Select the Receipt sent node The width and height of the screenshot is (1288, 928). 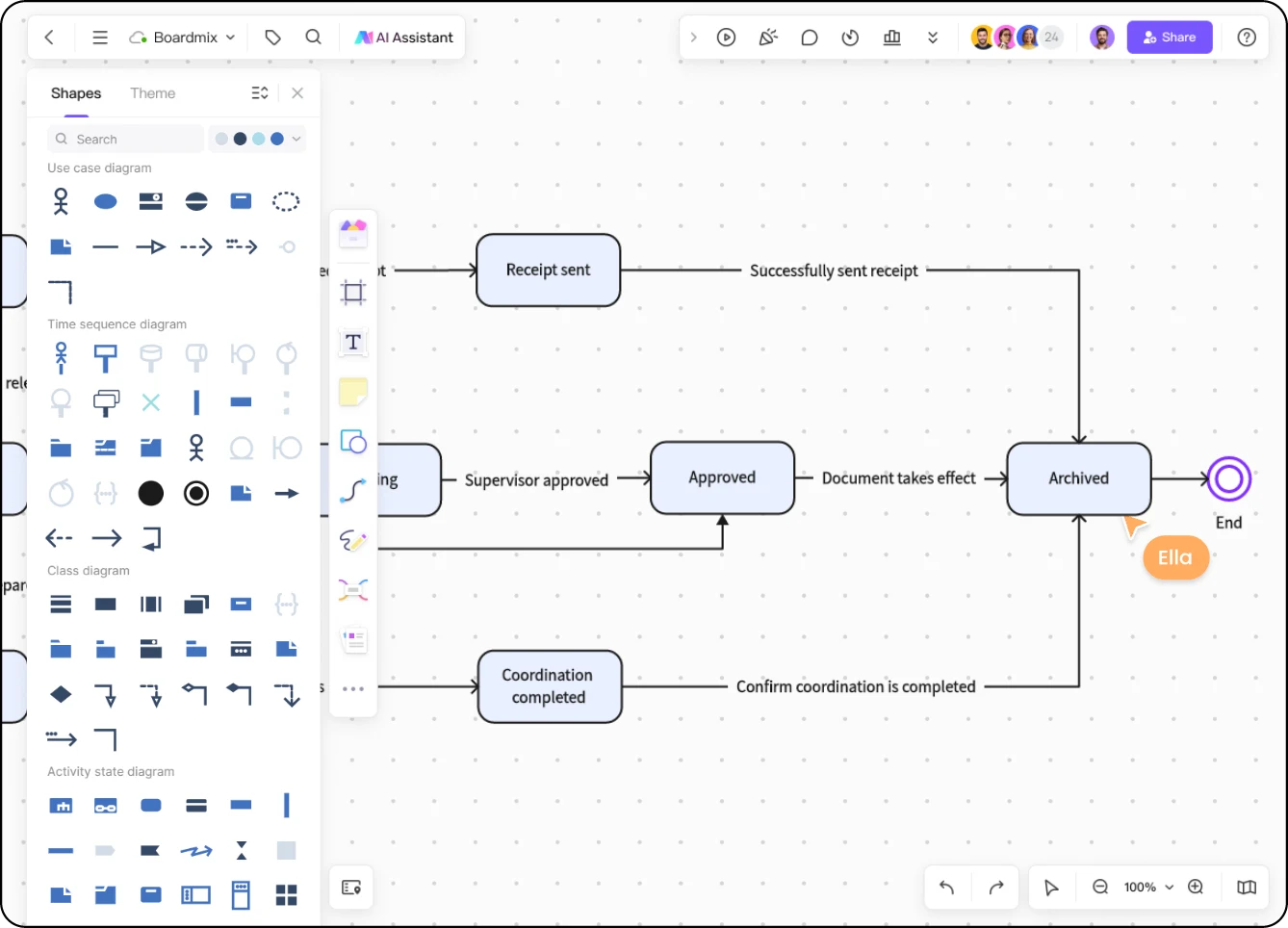pos(549,271)
